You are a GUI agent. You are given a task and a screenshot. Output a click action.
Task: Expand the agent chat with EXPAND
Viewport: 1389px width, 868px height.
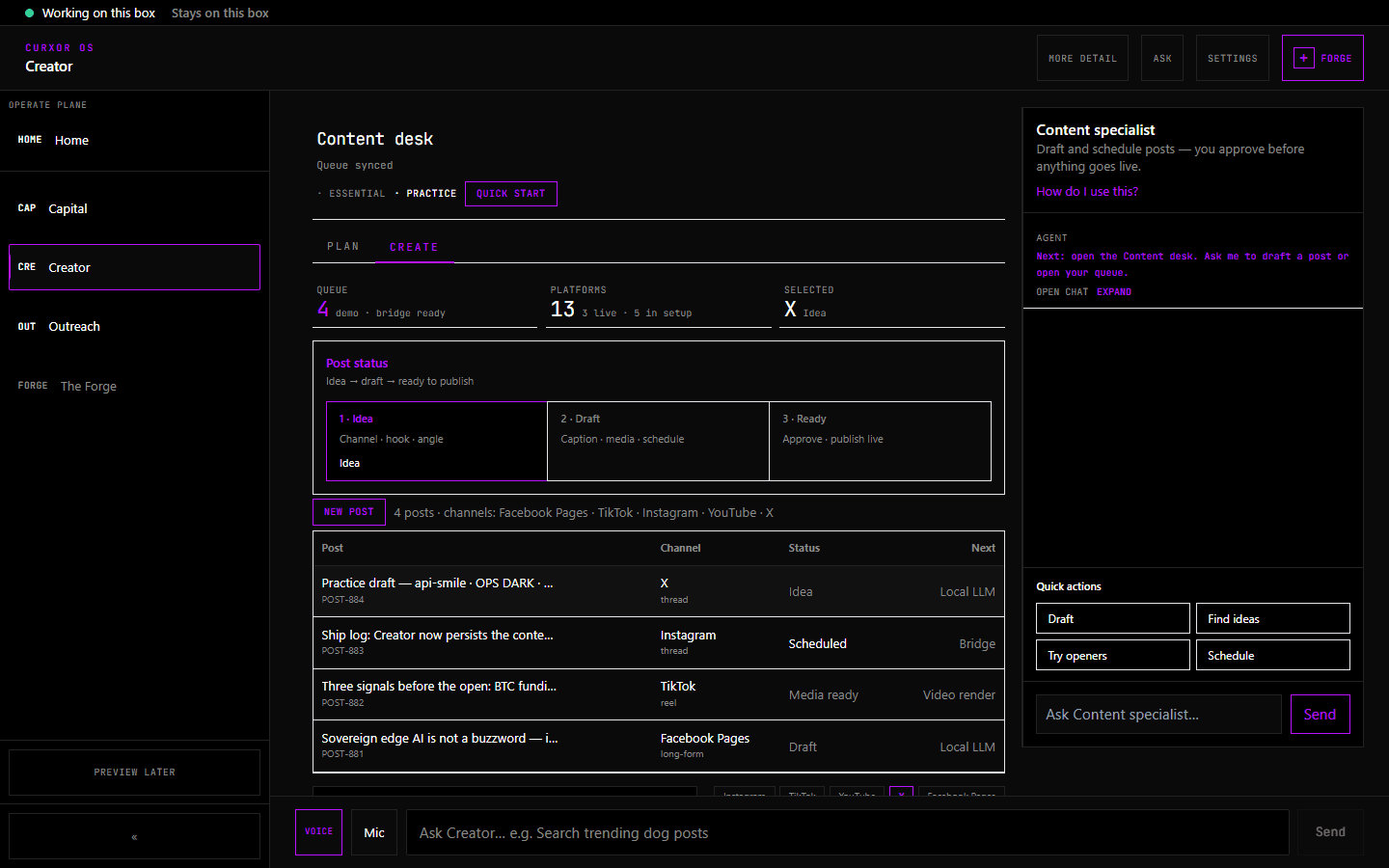1114,292
